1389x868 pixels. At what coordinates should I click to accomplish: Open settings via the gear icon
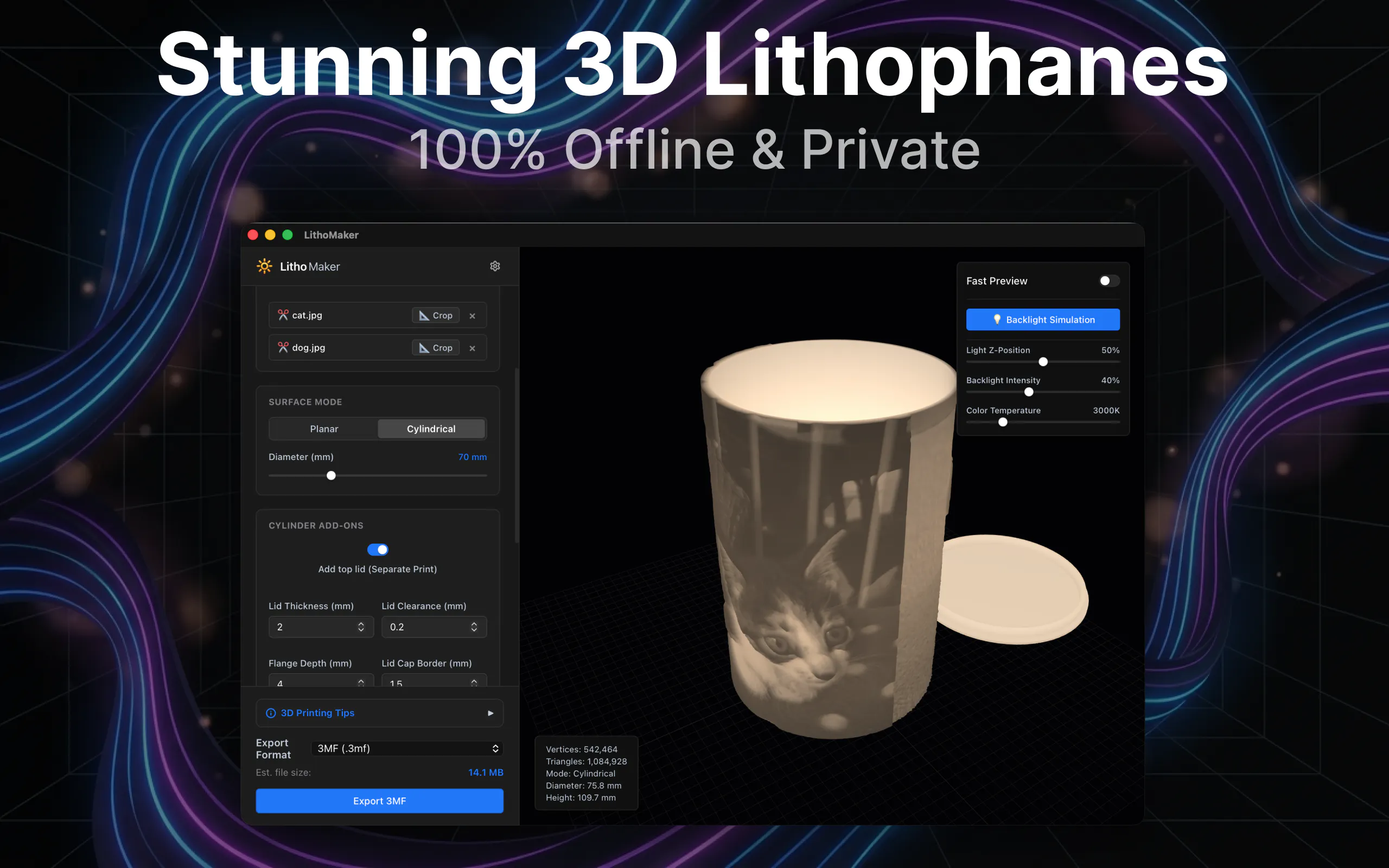click(x=495, y=266)
